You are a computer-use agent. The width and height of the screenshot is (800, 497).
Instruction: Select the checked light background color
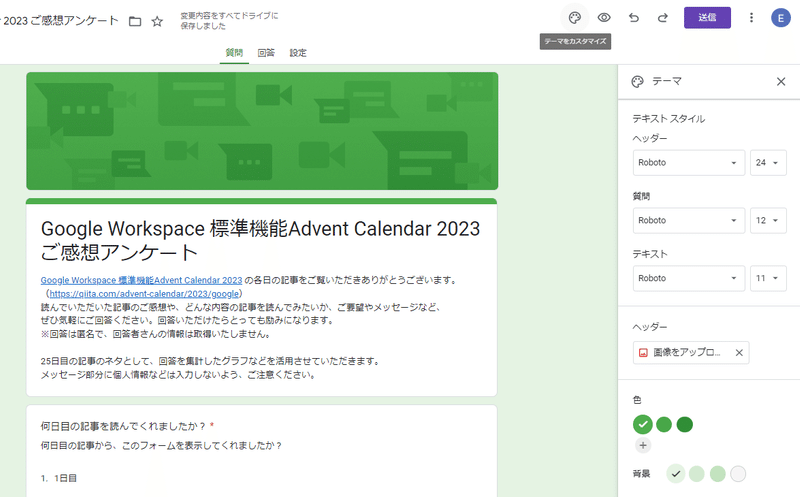(x=676, y=474)
